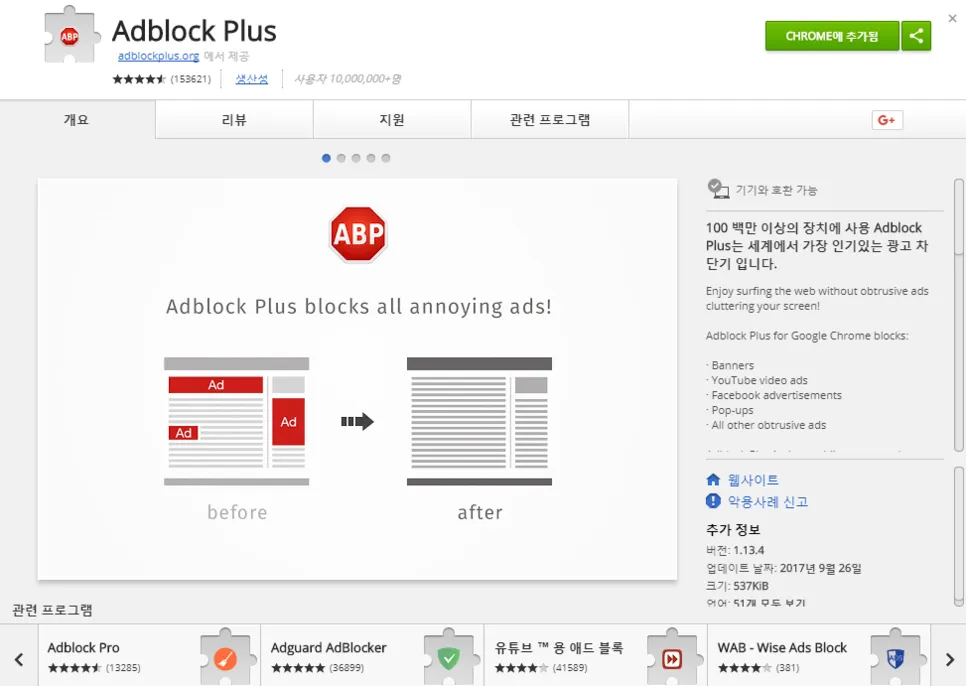Click the green CHROME에 추가됨 button
The width and height of the screenshot is (966, 686).
[832, 36]
